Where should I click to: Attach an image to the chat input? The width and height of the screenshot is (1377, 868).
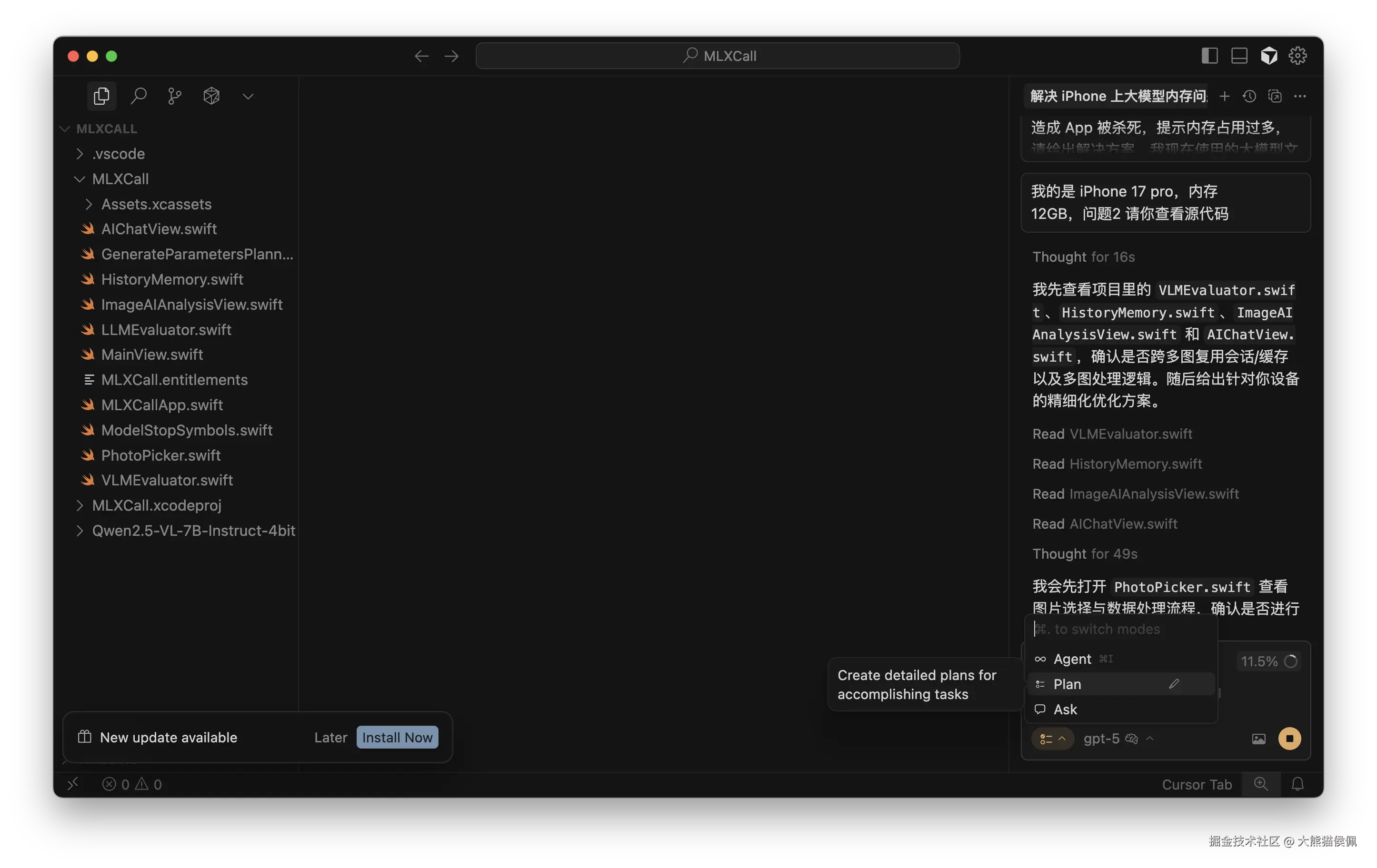1258,738
